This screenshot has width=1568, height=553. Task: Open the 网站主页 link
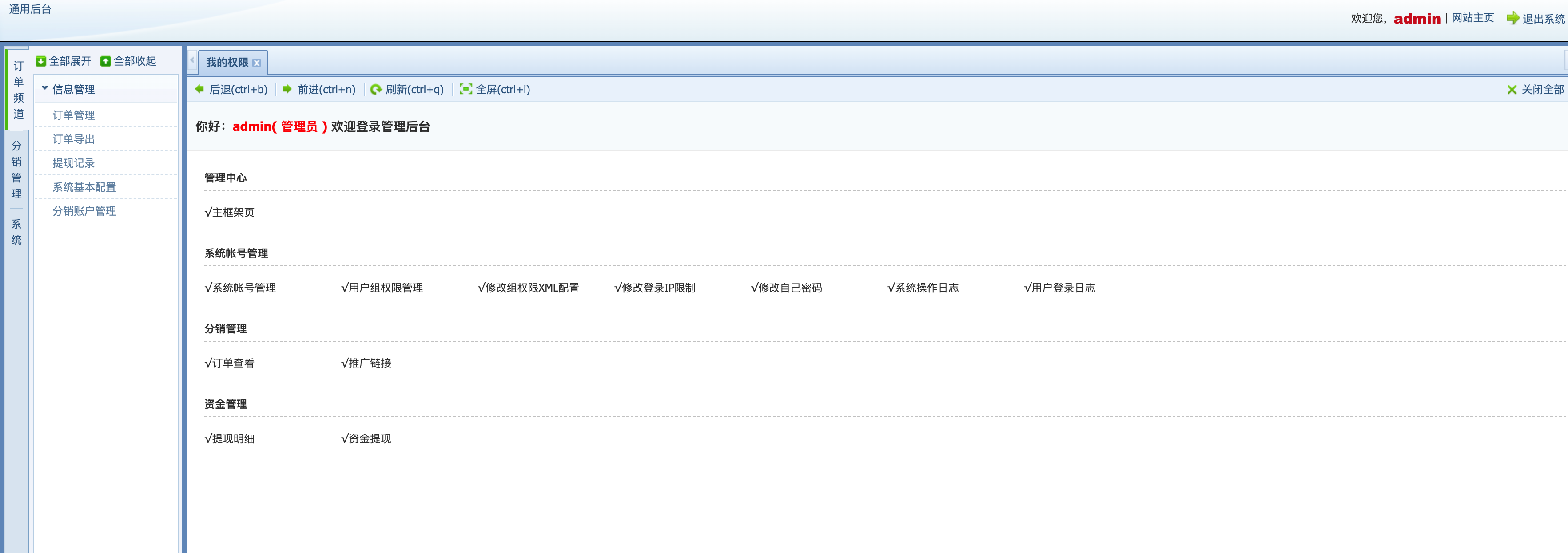(1472, 18)
